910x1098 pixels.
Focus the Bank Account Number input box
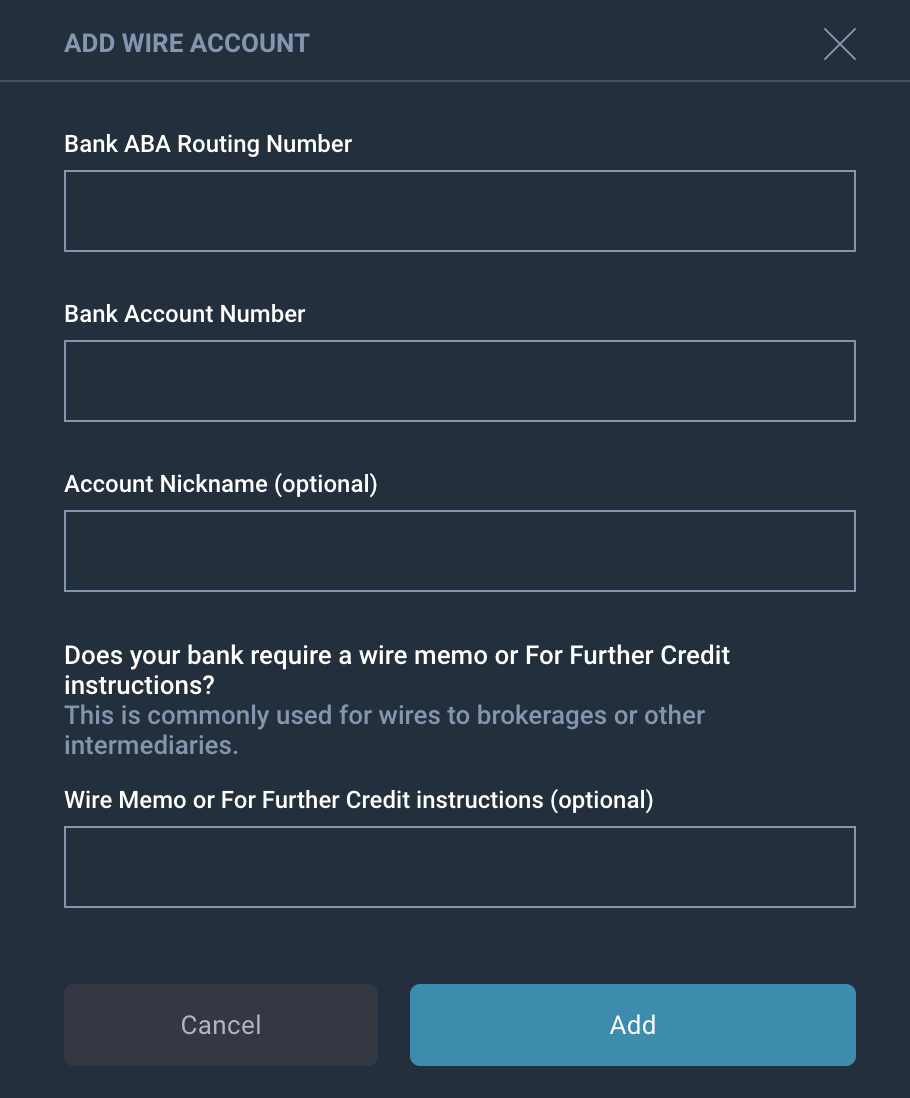coord(460,381)
